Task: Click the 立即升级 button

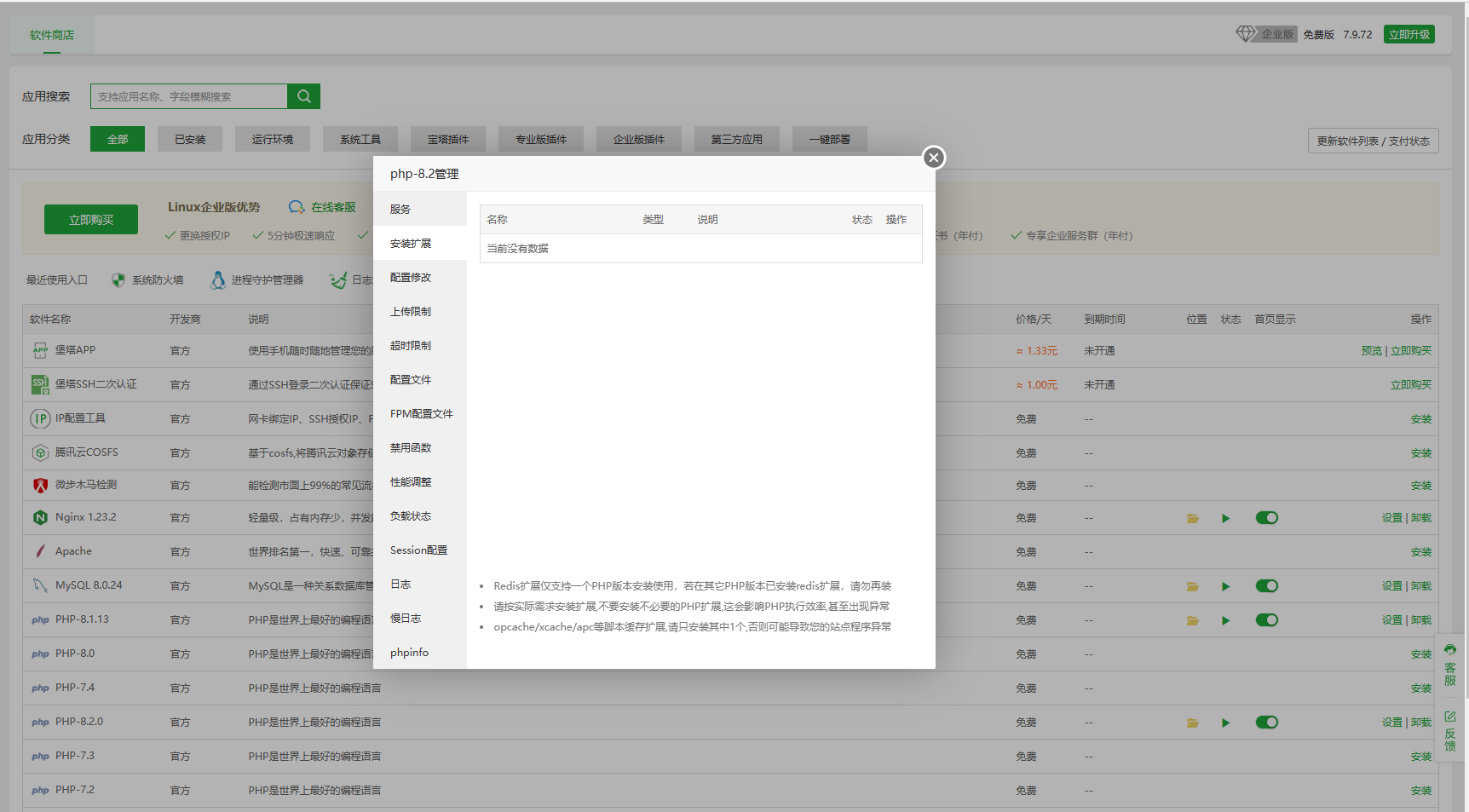Action: point(1409,34)
